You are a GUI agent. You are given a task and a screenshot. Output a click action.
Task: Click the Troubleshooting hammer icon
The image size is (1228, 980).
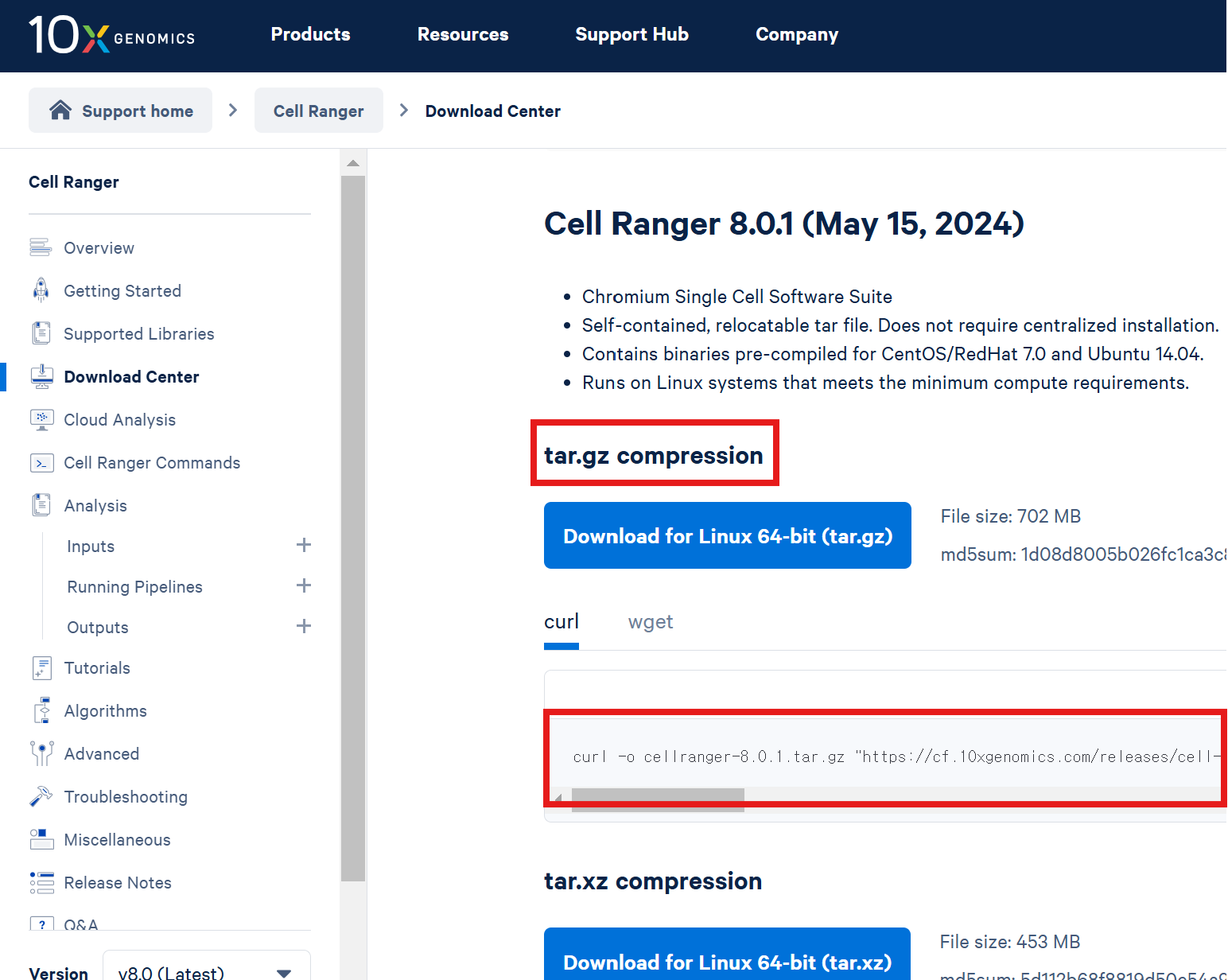point(41,796)
